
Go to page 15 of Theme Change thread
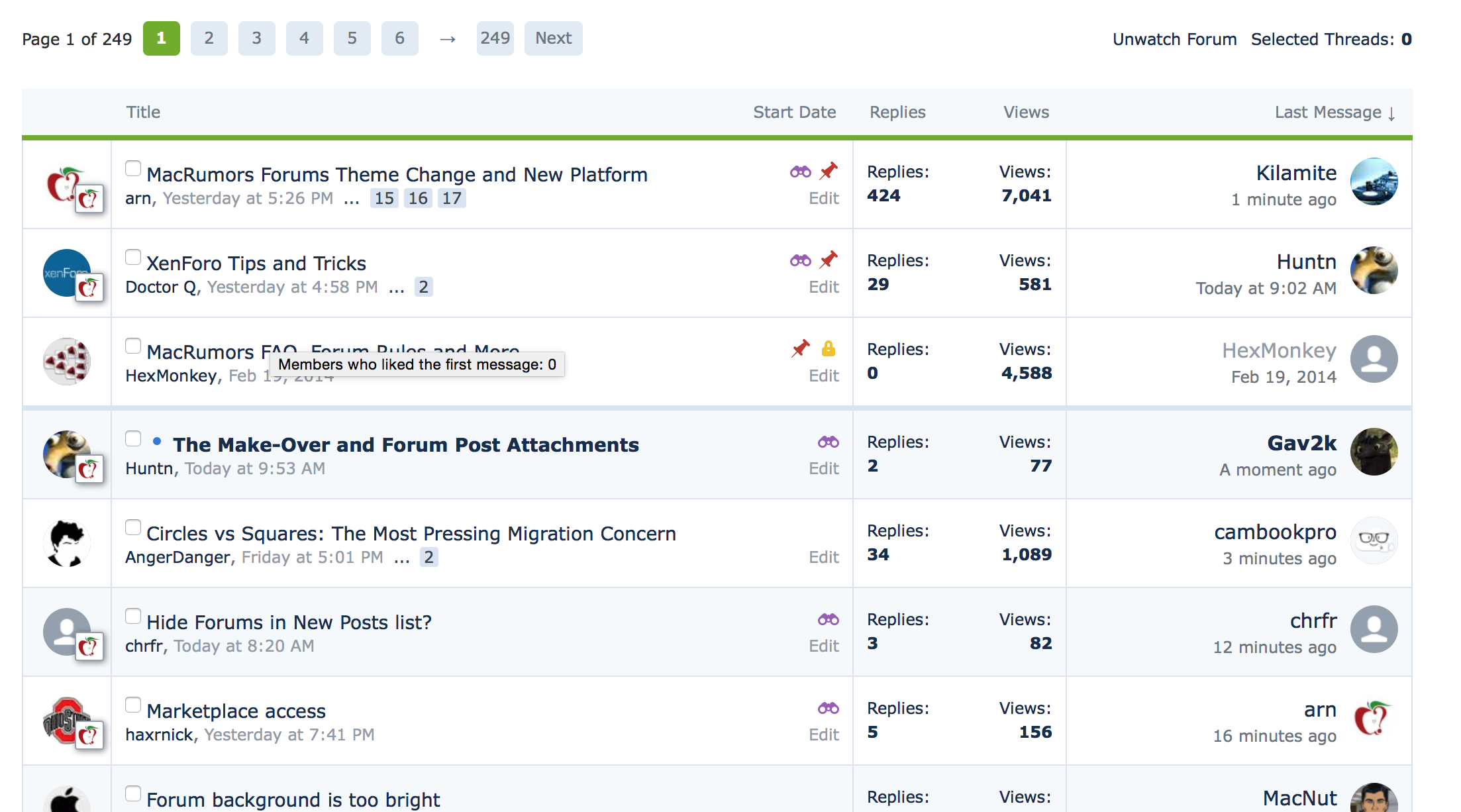[384, 198]
